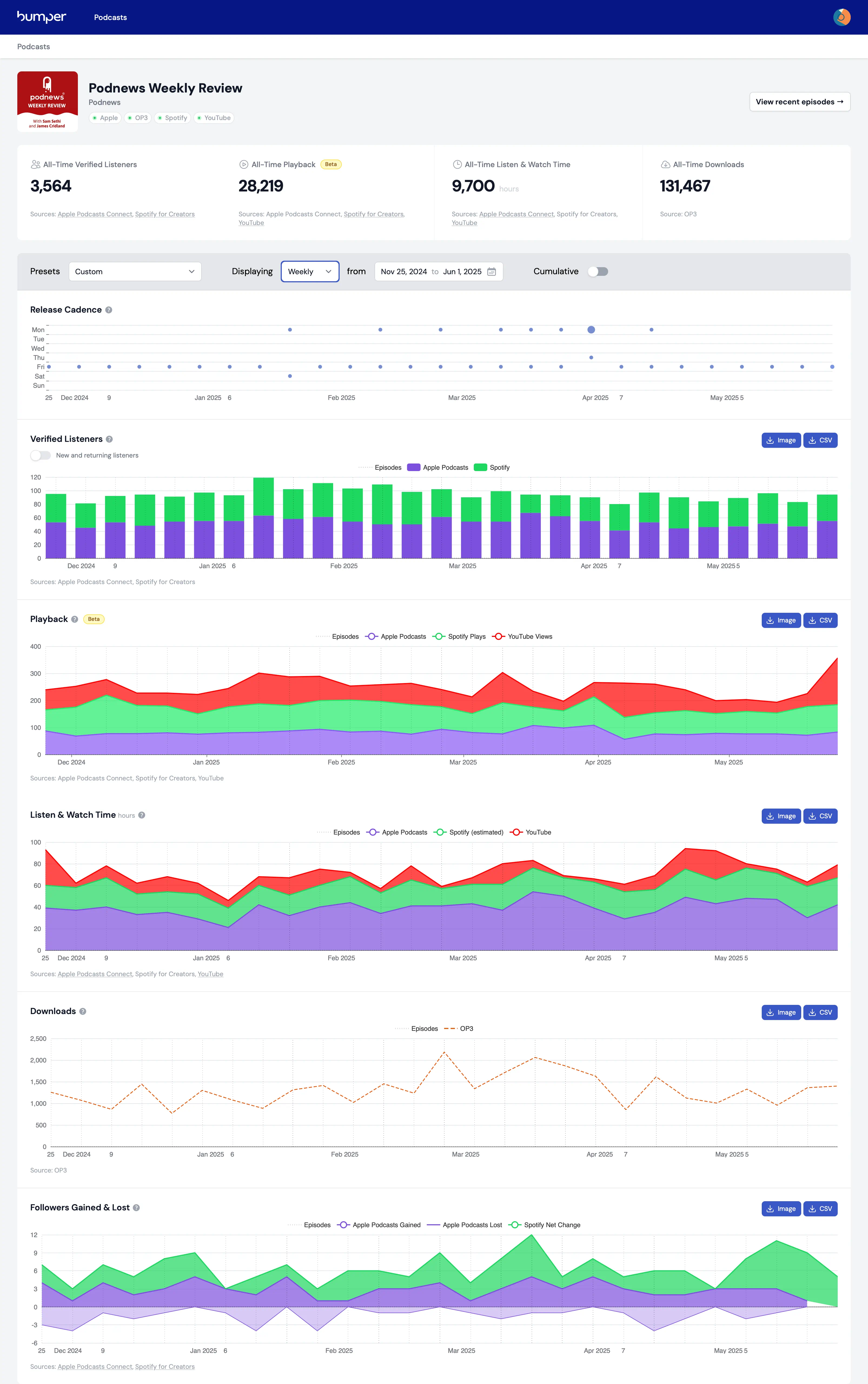Open Spotify for Creators link under All-Time Playback
Image resolution: width=868 pixels, height=1384 pixels.
tap(373, 214)
